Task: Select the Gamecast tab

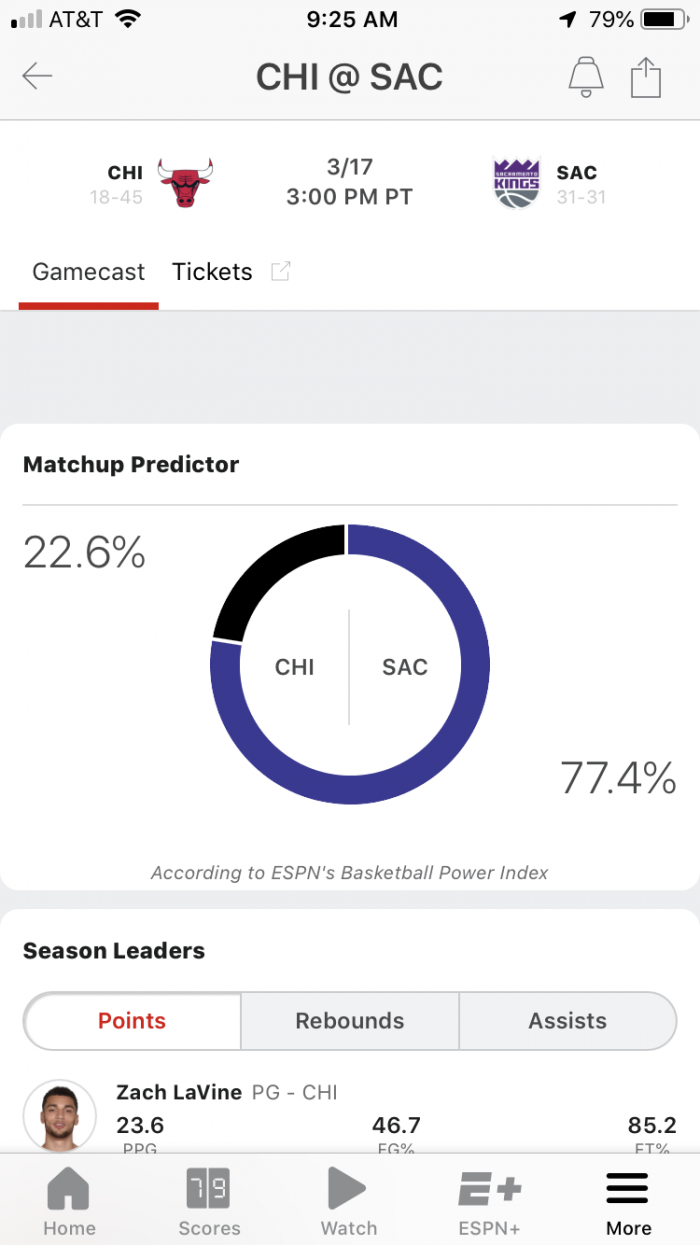Action: tap(88, 272)
